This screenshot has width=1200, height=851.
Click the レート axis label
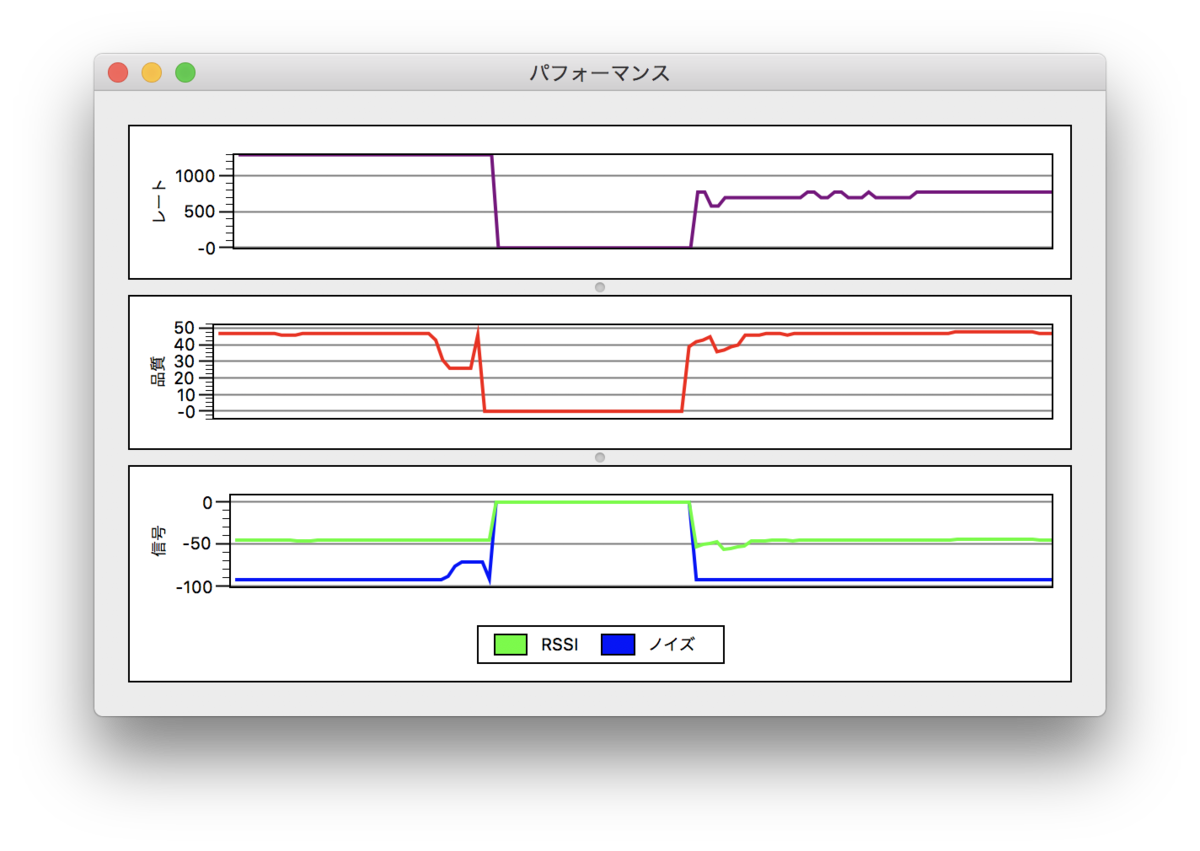(158, 202)
